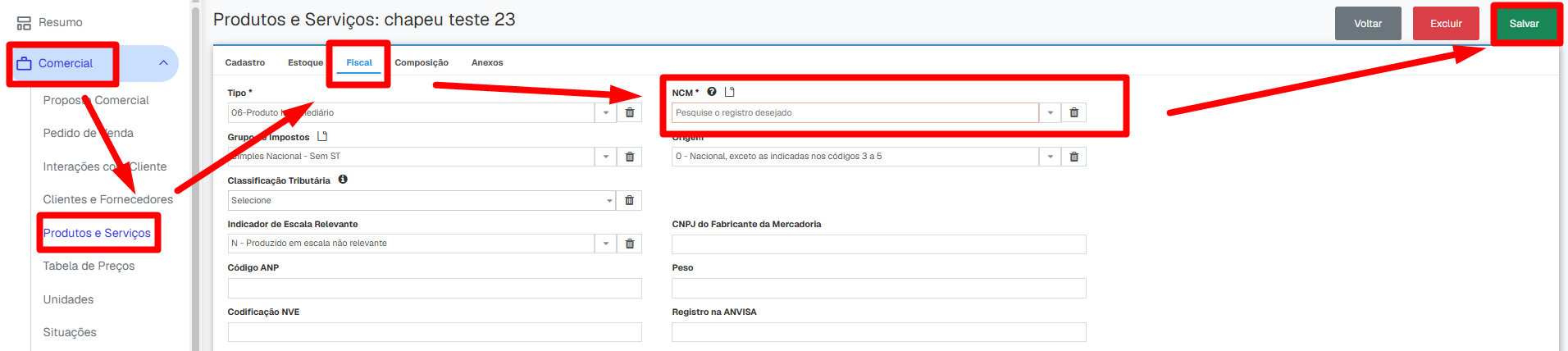This screenshot has height=351, width=1568.
Task: Click the Excluir button
Action: coord(1446,24)
